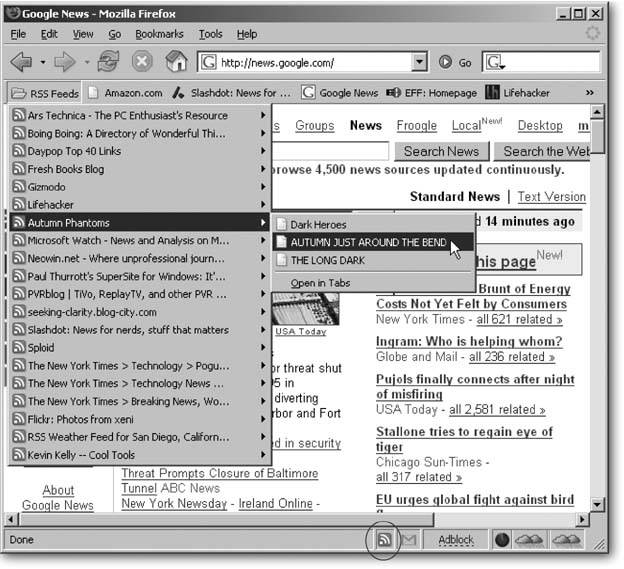The width and height of the screenshot is (624, 569).
Task: Open the Slashdot bookmark in bookmarks toolbar
Action: tap(232, 93)
